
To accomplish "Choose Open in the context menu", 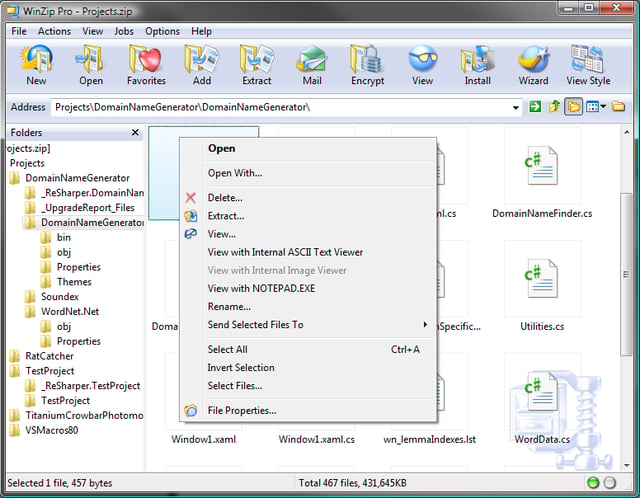I will pyautogui.click(x=308, y=149).
